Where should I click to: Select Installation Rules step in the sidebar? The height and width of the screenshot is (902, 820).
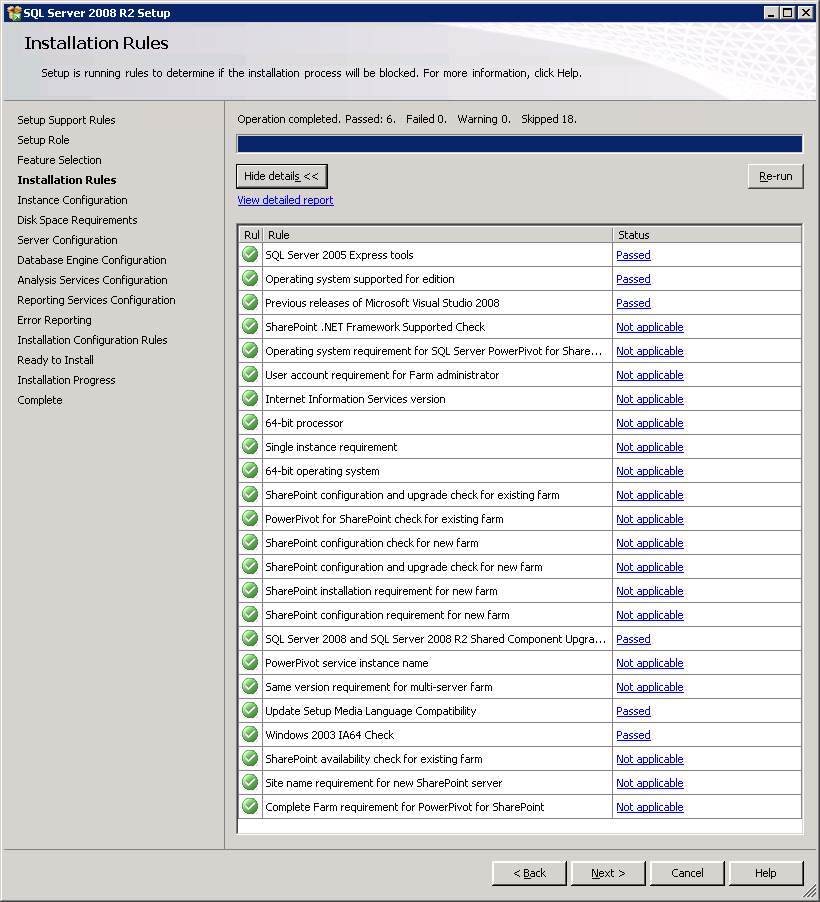click(67, 180)
